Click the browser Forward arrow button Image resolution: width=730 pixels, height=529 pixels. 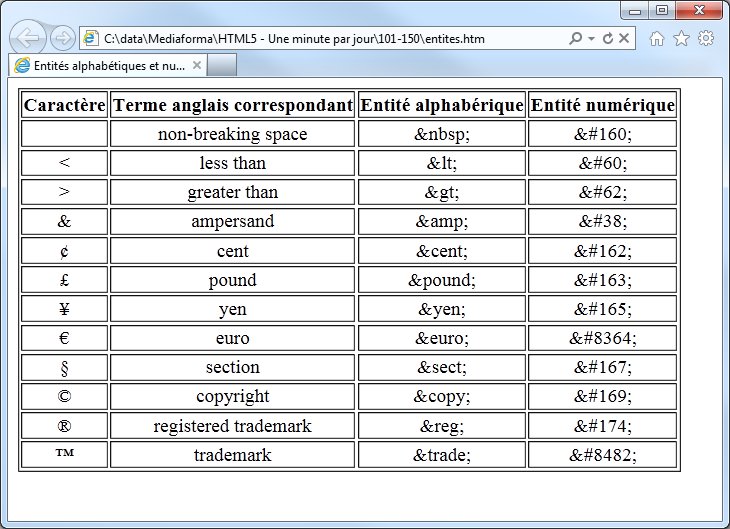[x=62, y=39]
